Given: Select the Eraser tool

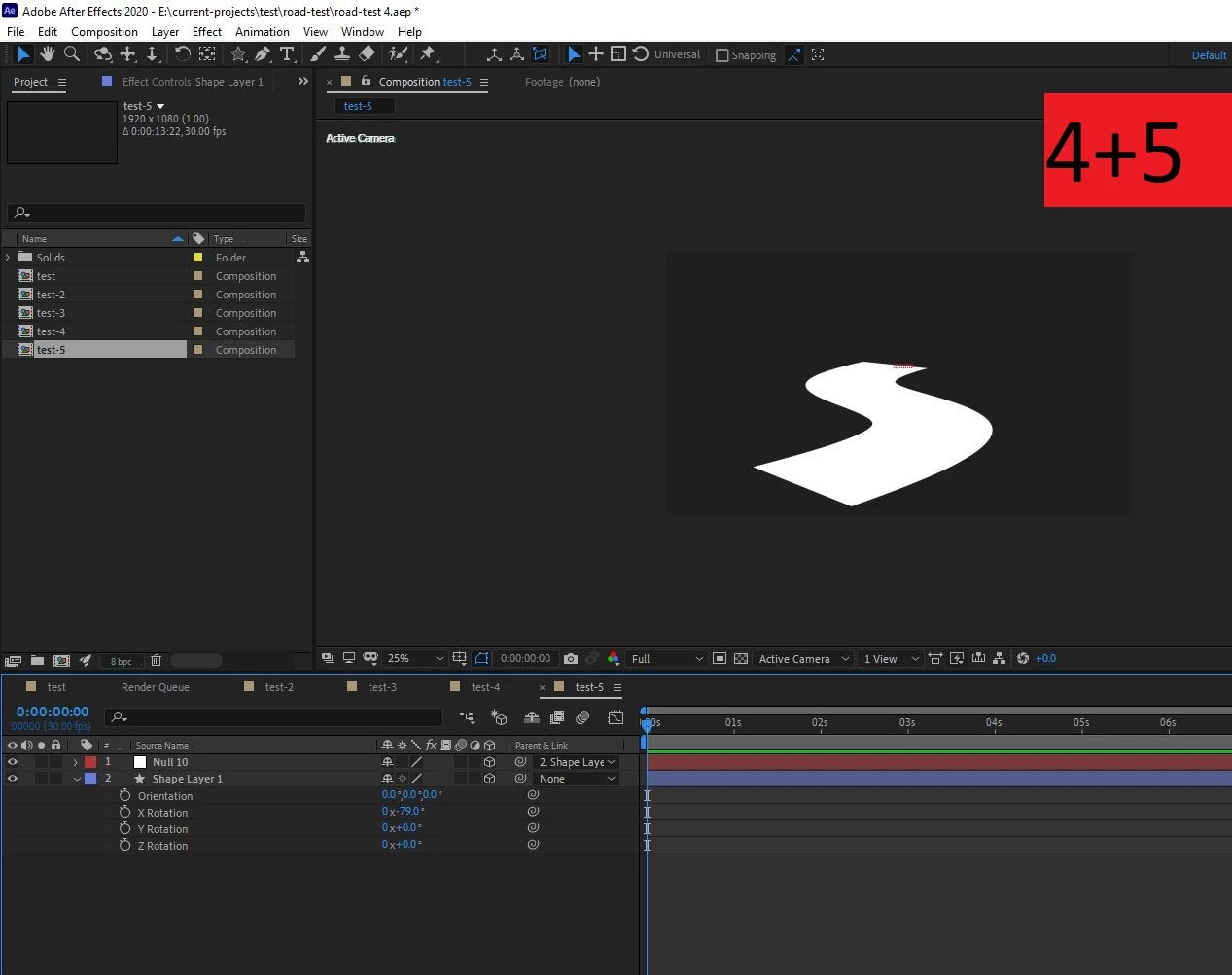Looking at the screenshot, I should (x=367, y=54).
